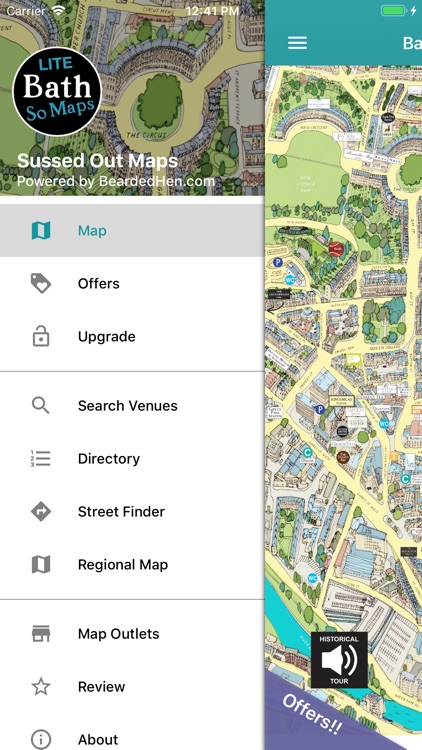Open the Powered by BeardedHen.com link
Viewport: 422px width, 750px height.
(x=116, y=181)
